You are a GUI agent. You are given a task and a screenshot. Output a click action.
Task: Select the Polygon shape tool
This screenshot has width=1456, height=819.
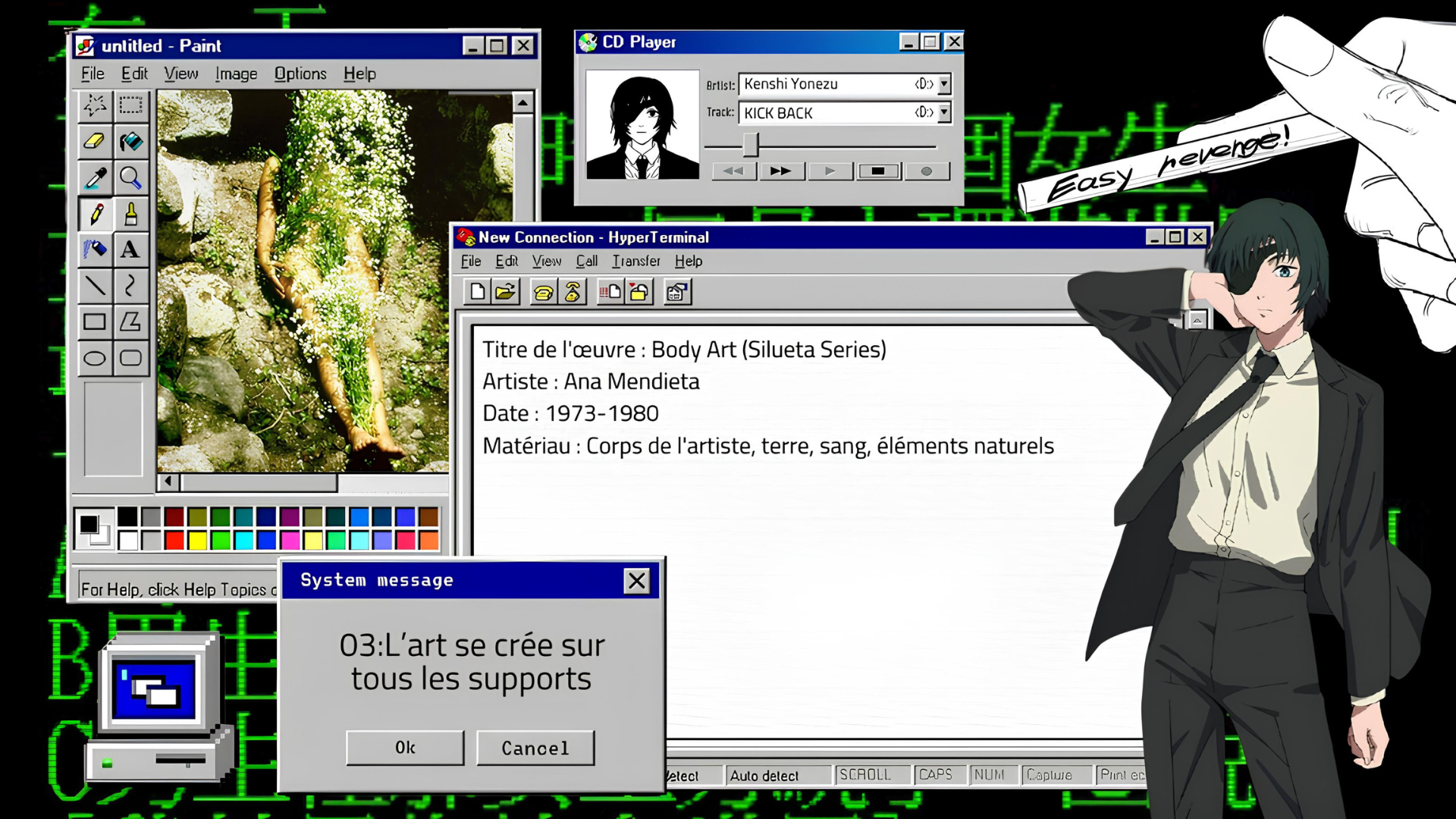pyautogui.click(x=130, y=322)
